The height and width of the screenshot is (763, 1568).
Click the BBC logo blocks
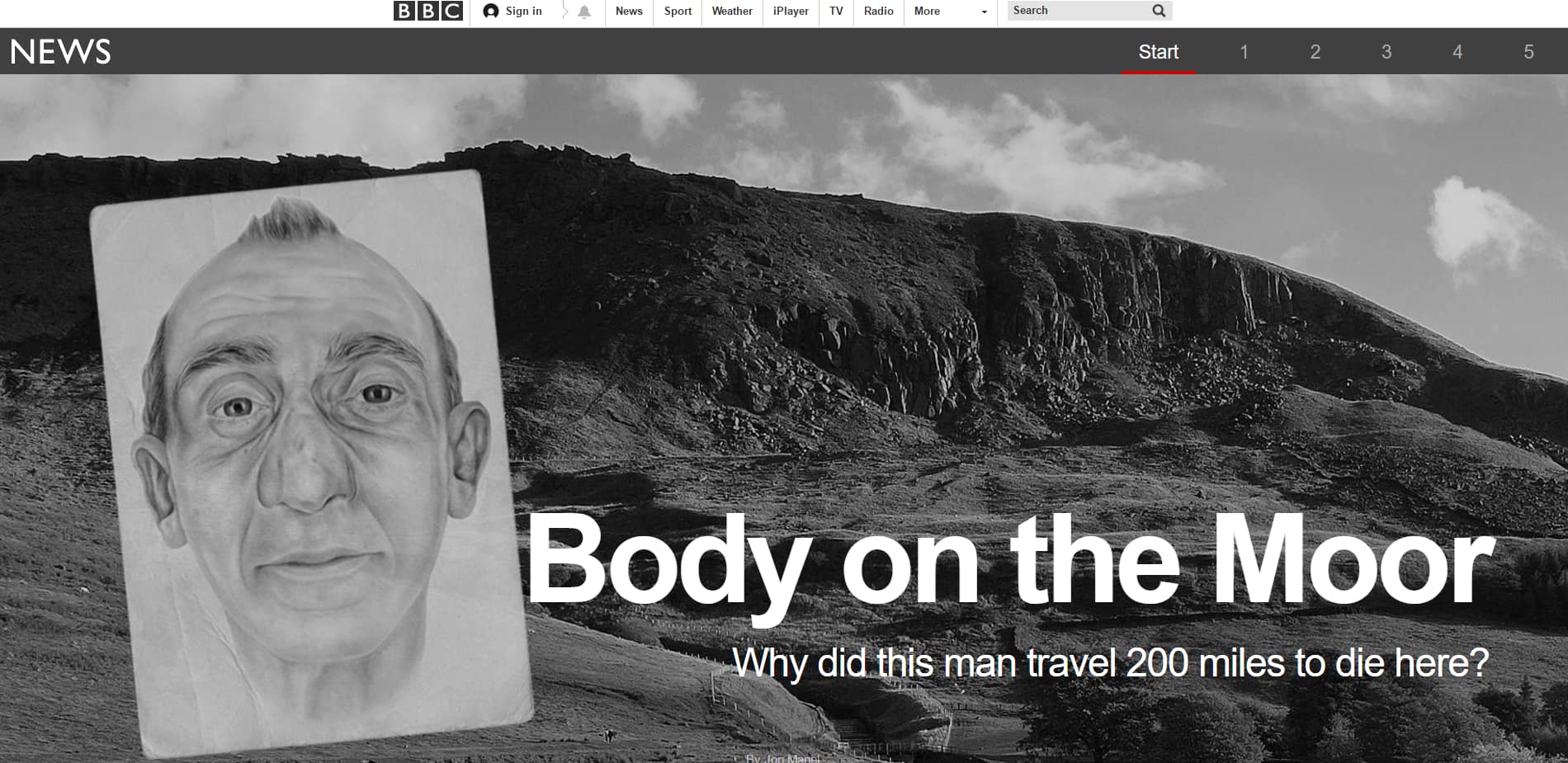[x=427, y=12]
